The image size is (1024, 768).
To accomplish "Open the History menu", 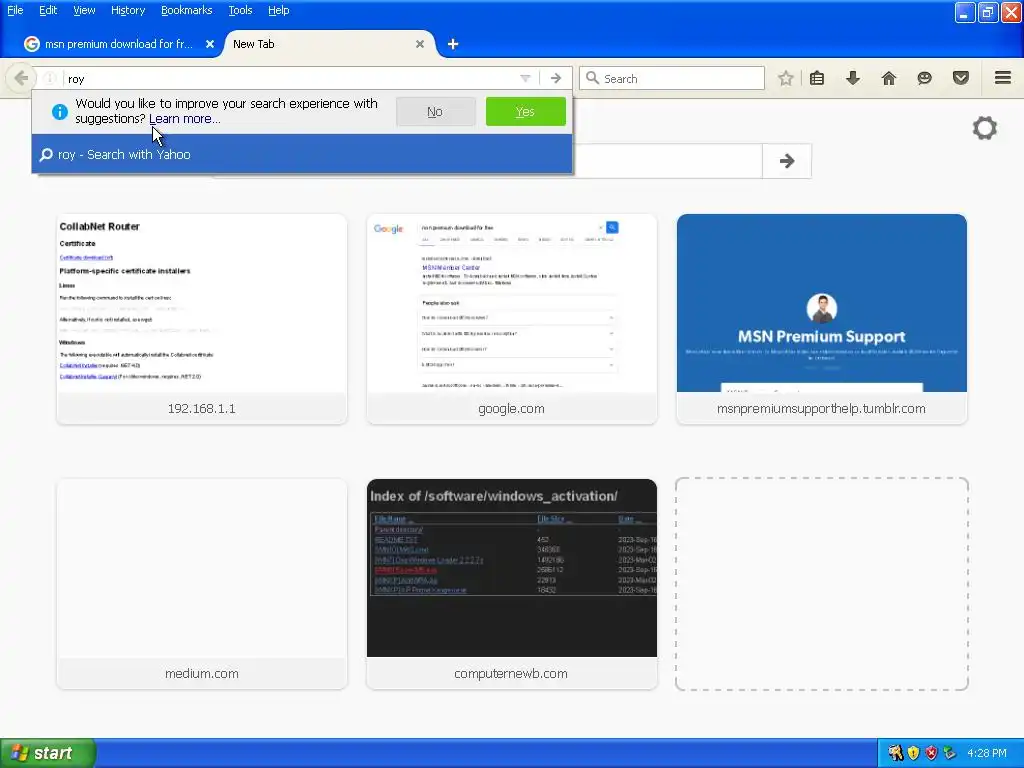I will click(x=128, y=10).
